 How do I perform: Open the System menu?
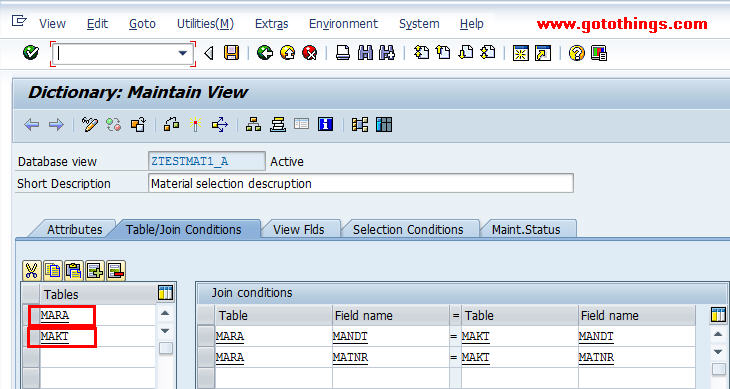pyautogui.click(x=419, y=24)
